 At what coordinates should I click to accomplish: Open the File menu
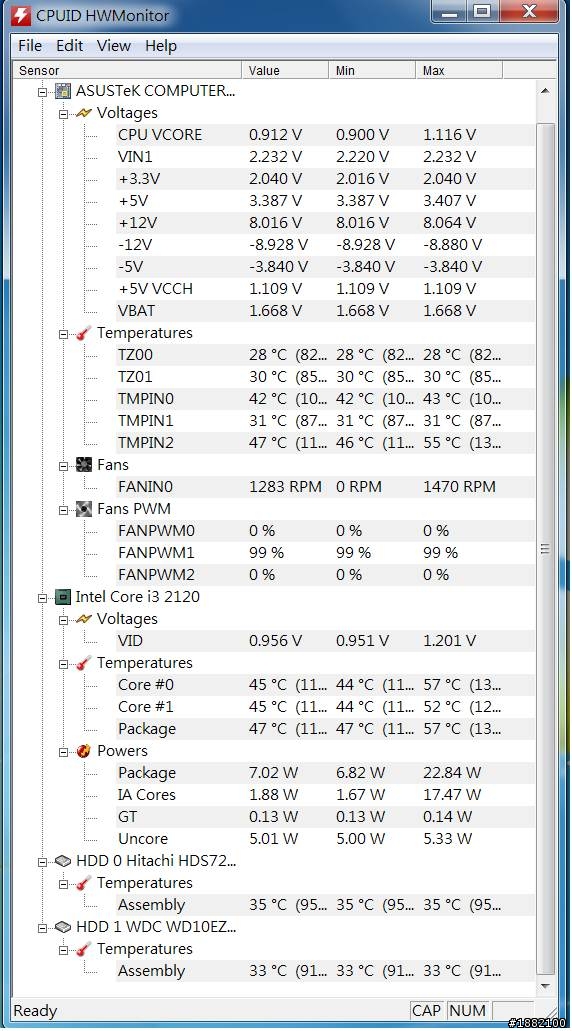tap(30, 45)
